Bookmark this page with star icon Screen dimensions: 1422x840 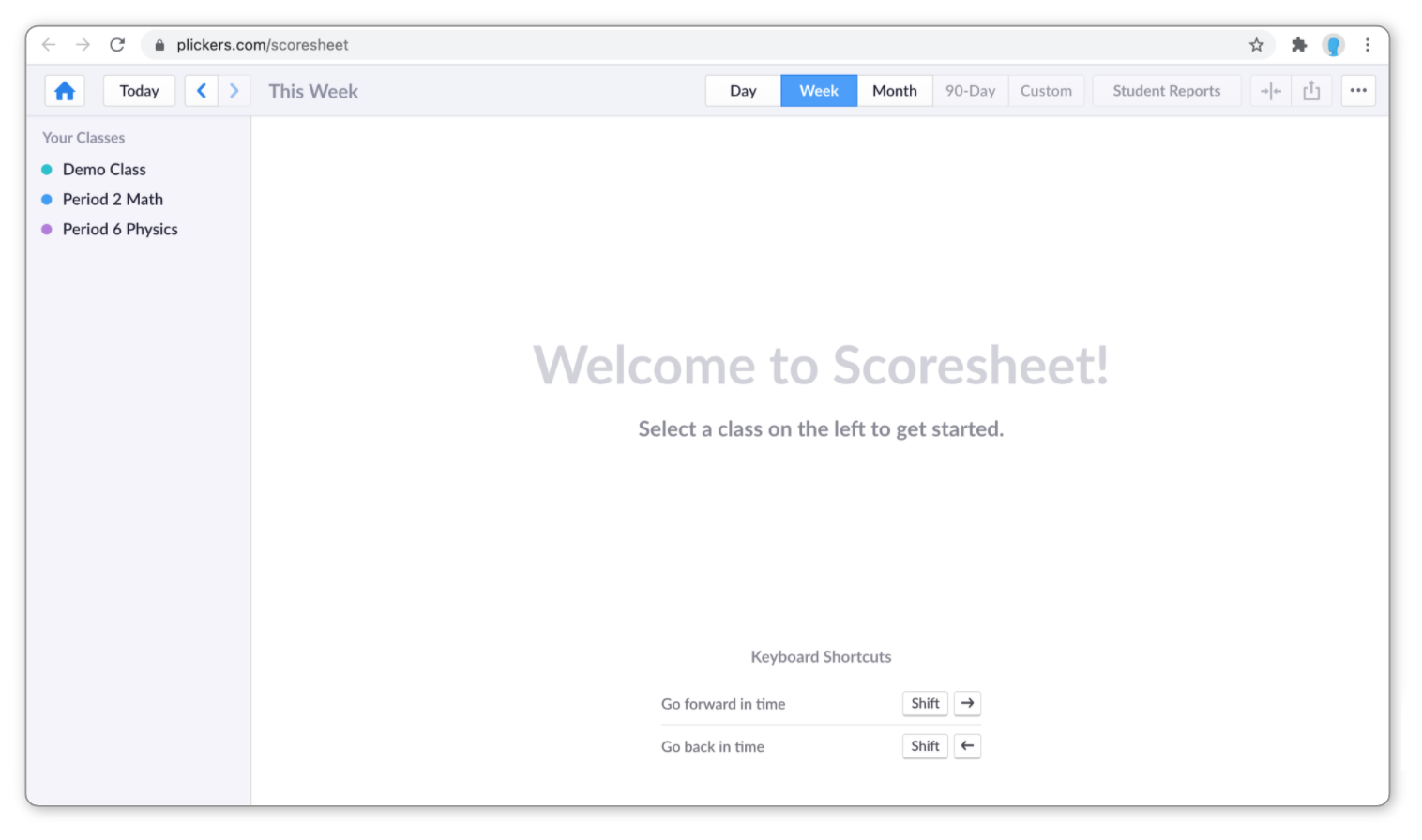1257,44
